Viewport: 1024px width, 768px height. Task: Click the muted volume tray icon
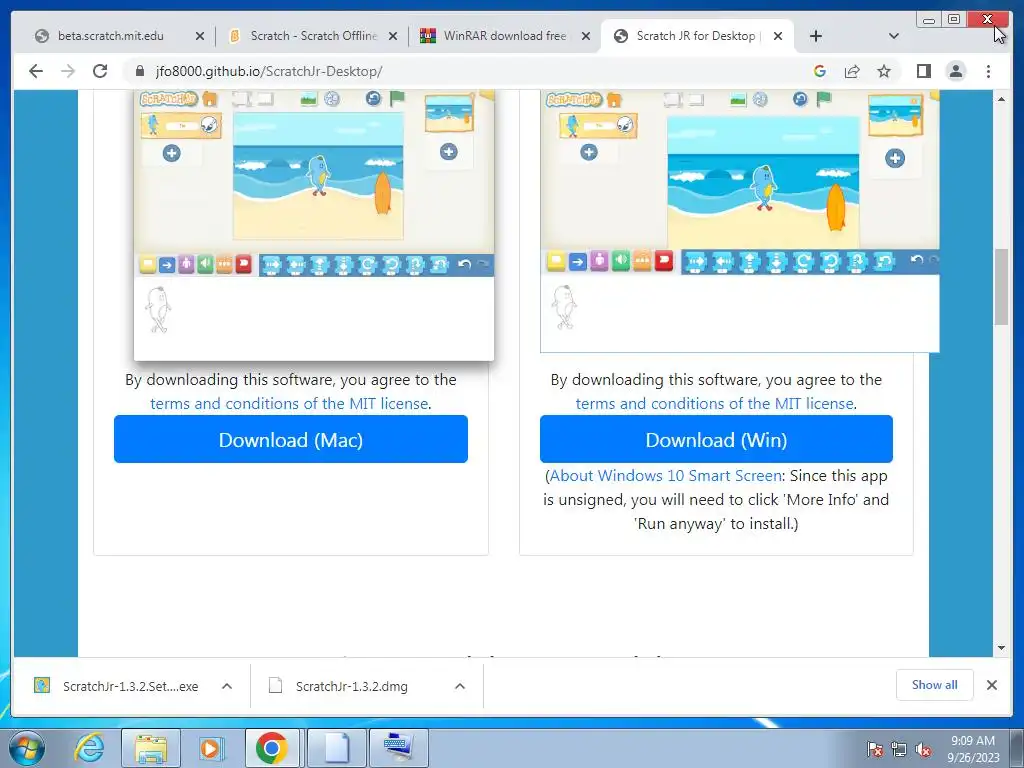tap(923, 750)
